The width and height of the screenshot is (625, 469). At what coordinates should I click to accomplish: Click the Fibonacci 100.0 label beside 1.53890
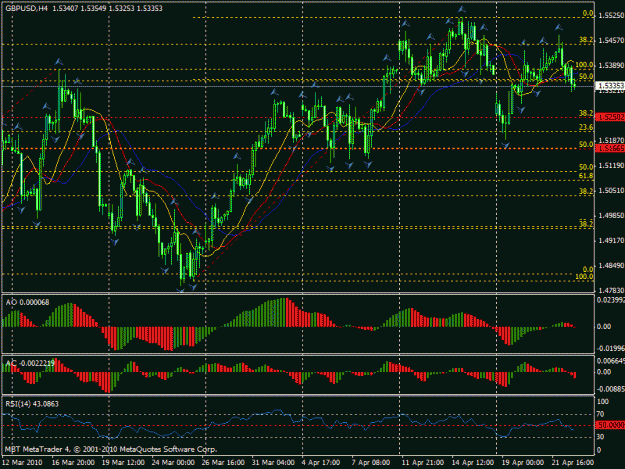585,65
